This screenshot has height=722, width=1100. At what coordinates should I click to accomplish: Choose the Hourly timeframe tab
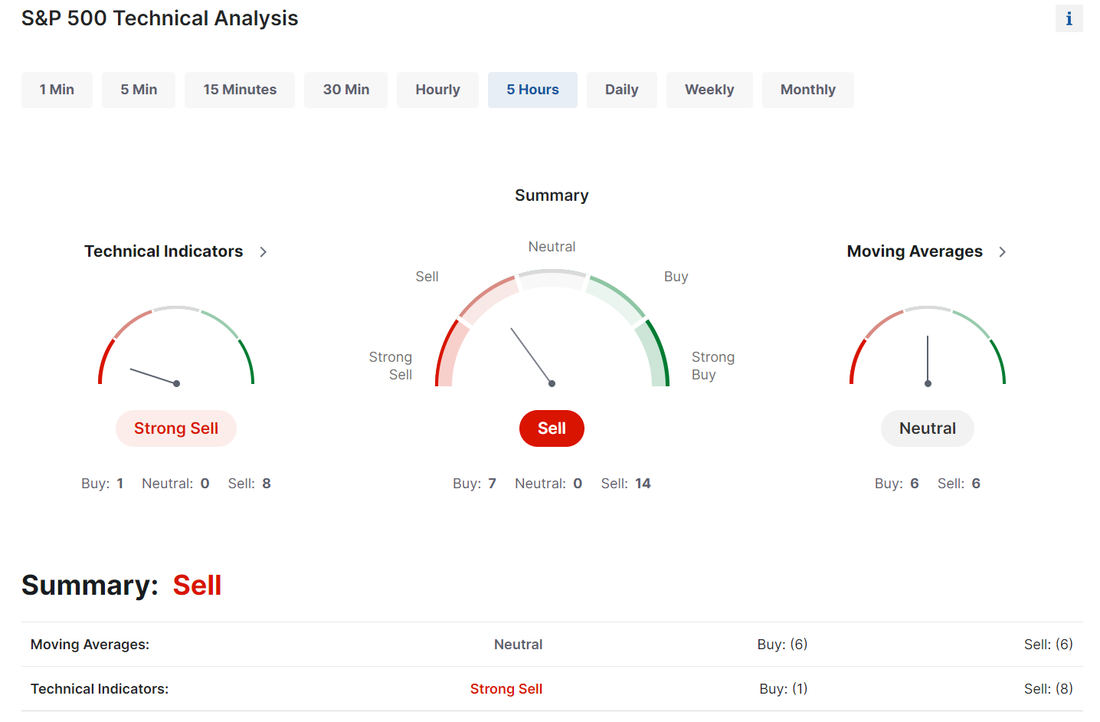(438, 90)
